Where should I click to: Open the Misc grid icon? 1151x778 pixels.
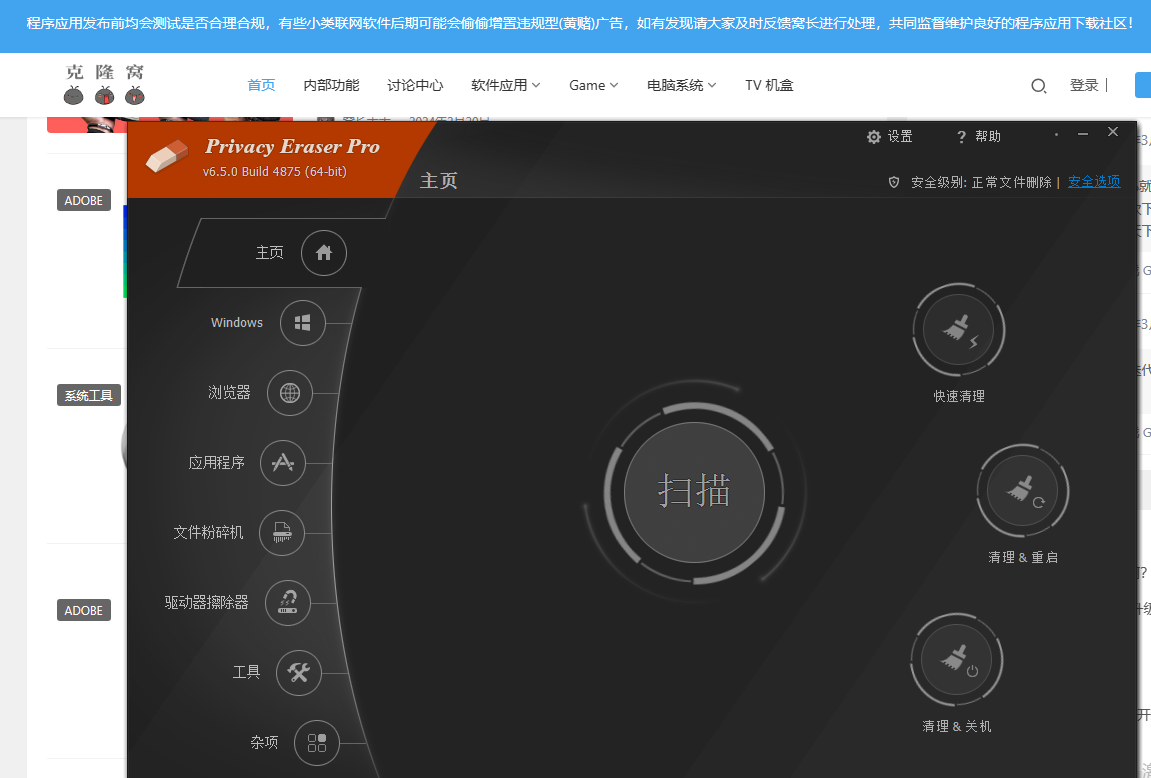(316, 743)
